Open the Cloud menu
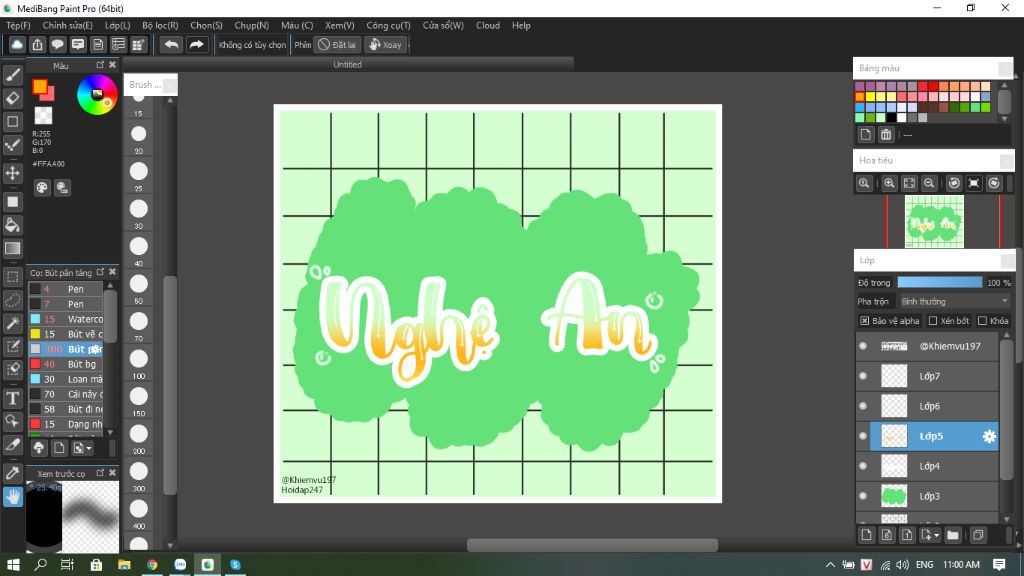Viewport: 1024px width, 576px height. tap(488, 25)
